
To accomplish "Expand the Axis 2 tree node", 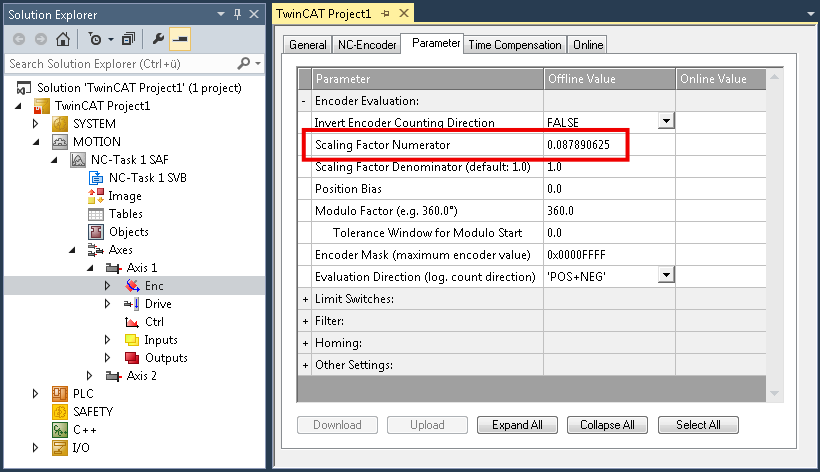I will pos(89,376).
